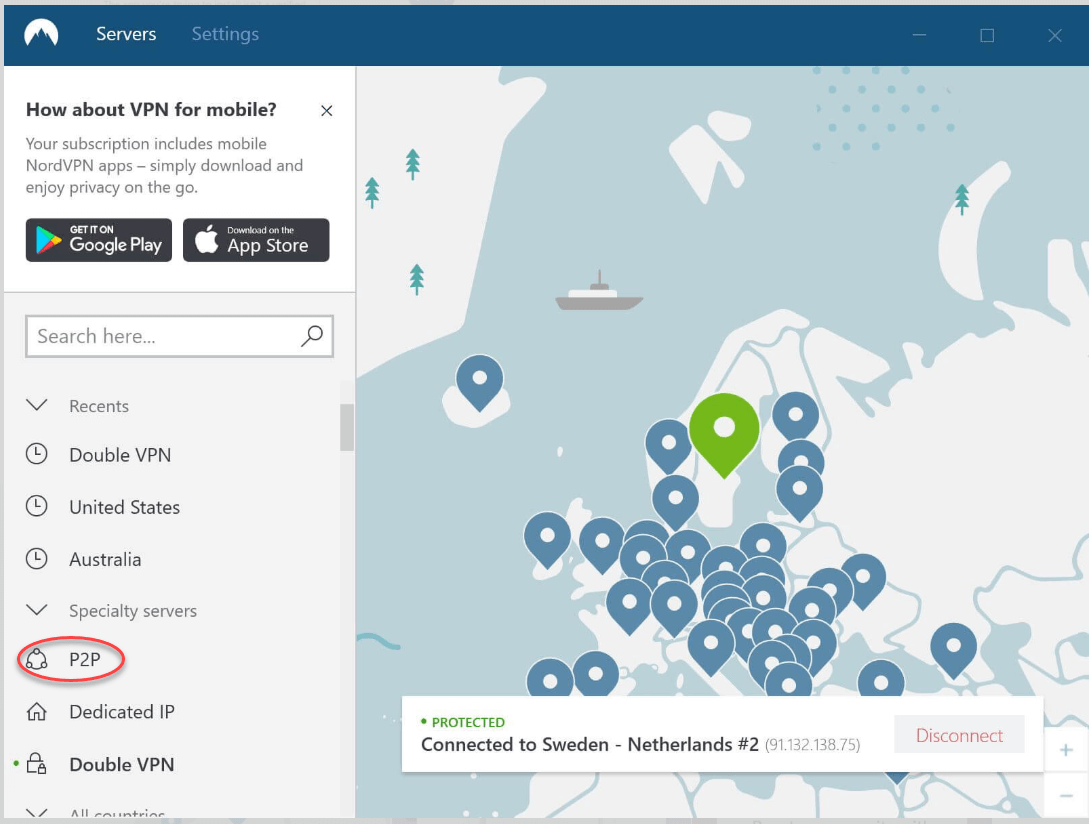Click the Norway map pin
Image resolution: width=1089 pixels, height=824 pixels.
pyautogui.click(x=668, y=446)
